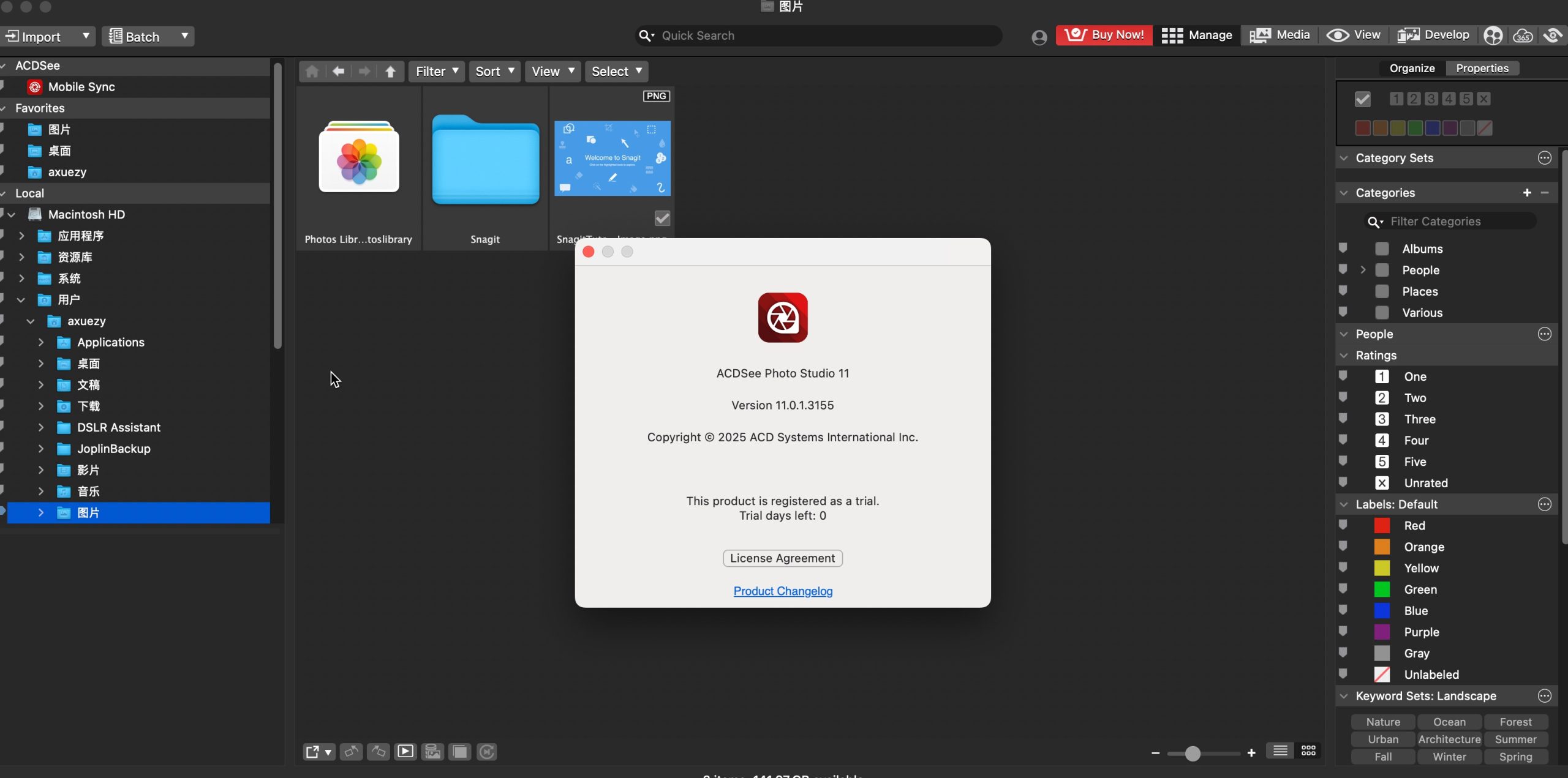The width and height of the screenshot is (1568, 778).
Task: Tick the People category checkbox
Action: [x=1382, y=270]
